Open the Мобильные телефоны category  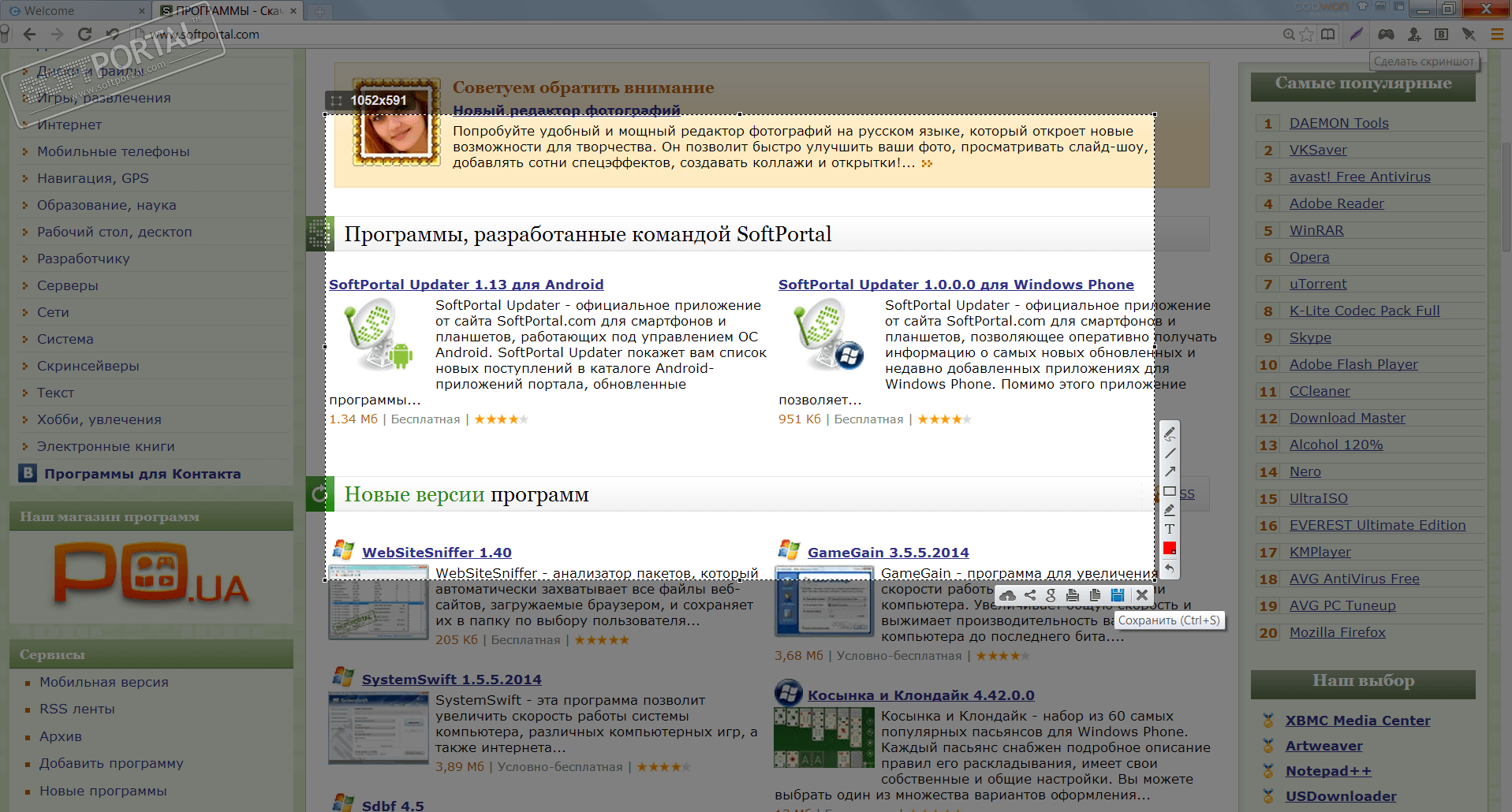coord(114,151)
